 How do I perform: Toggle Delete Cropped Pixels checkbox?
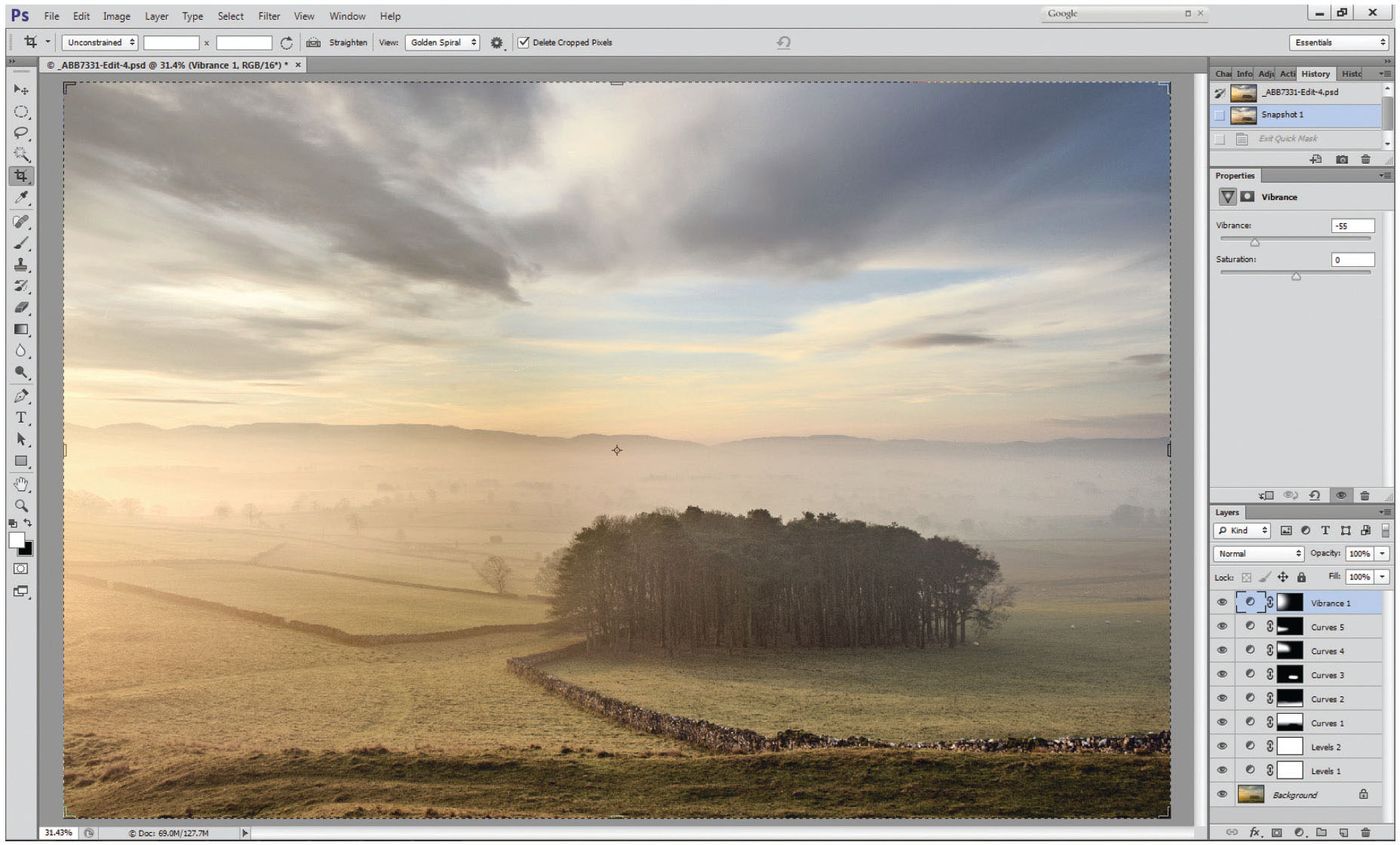523,42
